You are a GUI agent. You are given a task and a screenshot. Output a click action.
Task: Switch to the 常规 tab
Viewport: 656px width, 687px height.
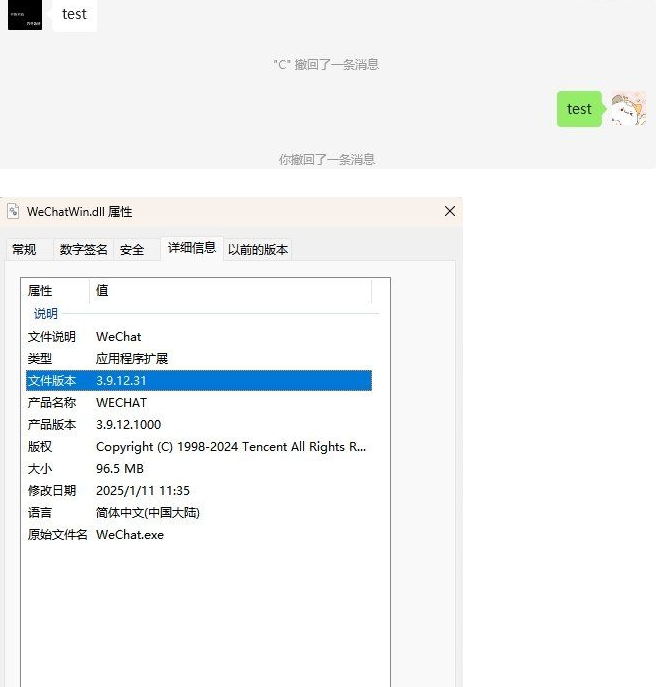pyautogui.click(x=24, y=250)
